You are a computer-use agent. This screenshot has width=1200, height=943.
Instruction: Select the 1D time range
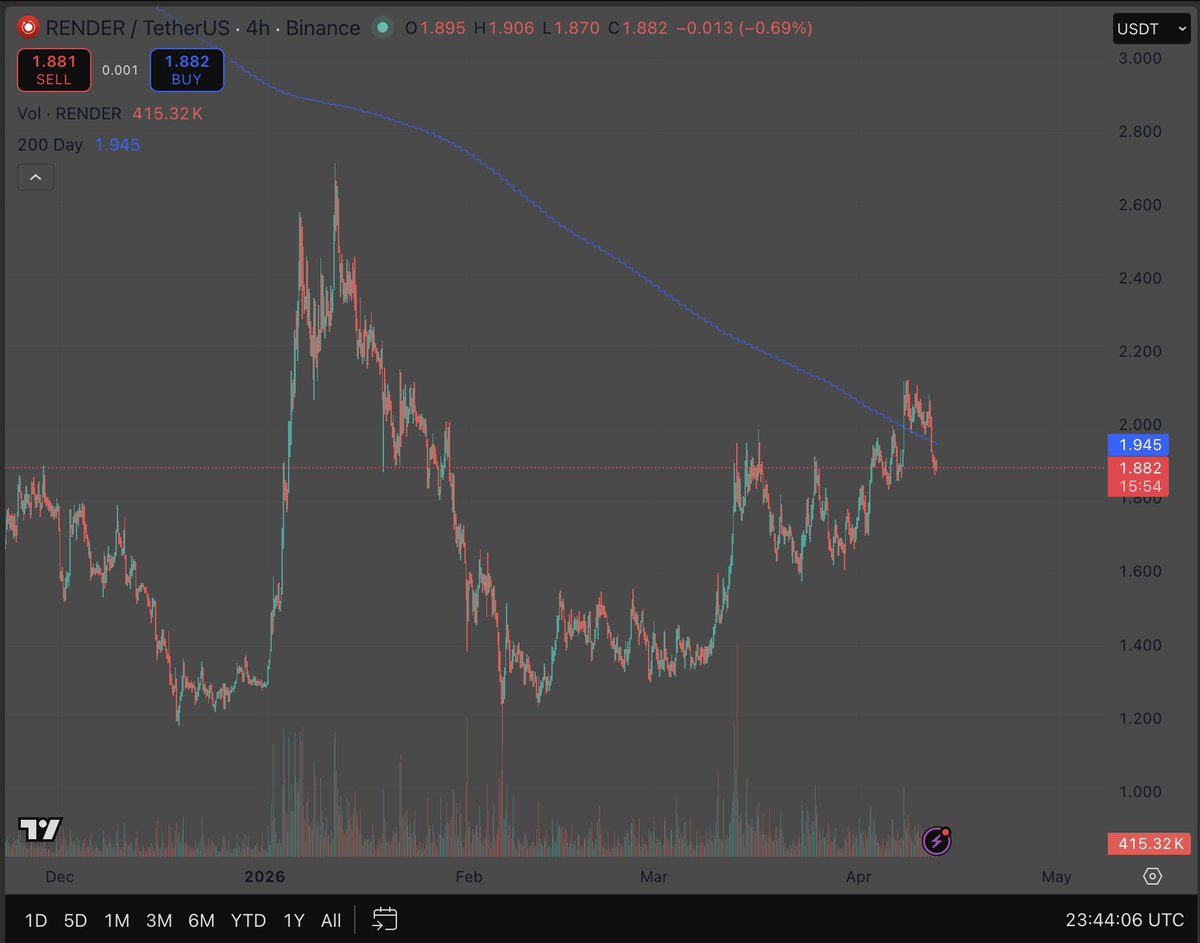pos(36,920)
